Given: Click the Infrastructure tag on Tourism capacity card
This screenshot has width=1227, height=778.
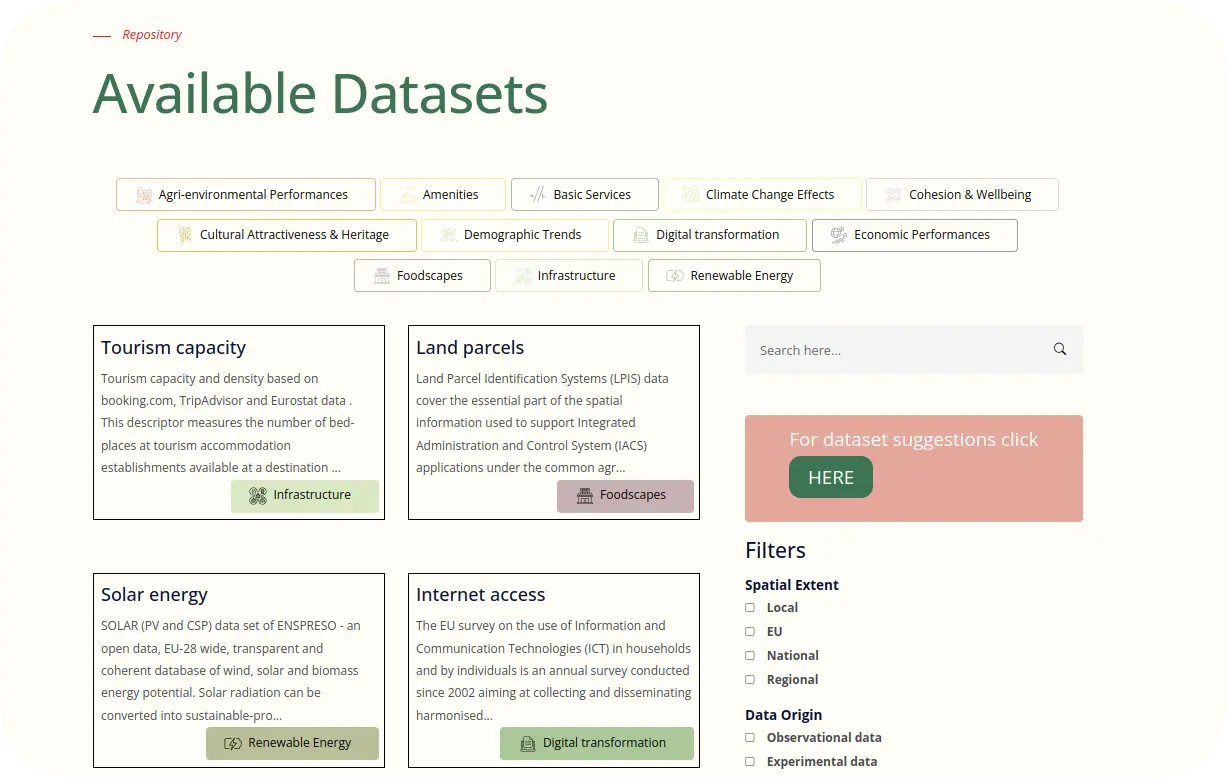Looking at the screenshot, I should (x=305, y=495).
